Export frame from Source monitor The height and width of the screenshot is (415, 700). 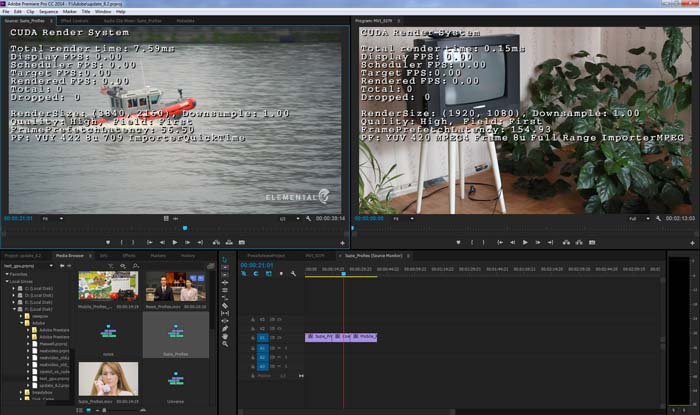pyautogui.click(x=242, y=242)
